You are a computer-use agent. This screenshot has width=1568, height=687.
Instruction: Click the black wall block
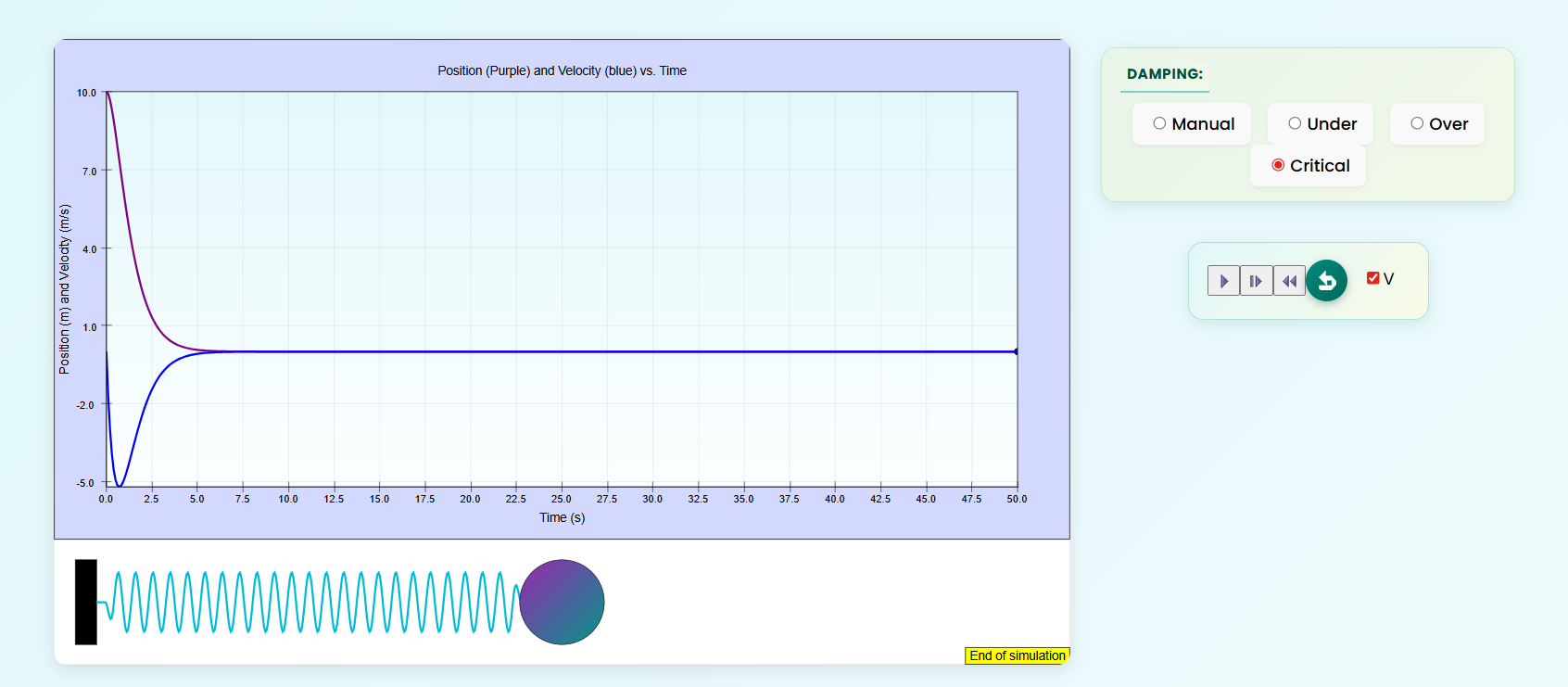click(x=86, y=602)
